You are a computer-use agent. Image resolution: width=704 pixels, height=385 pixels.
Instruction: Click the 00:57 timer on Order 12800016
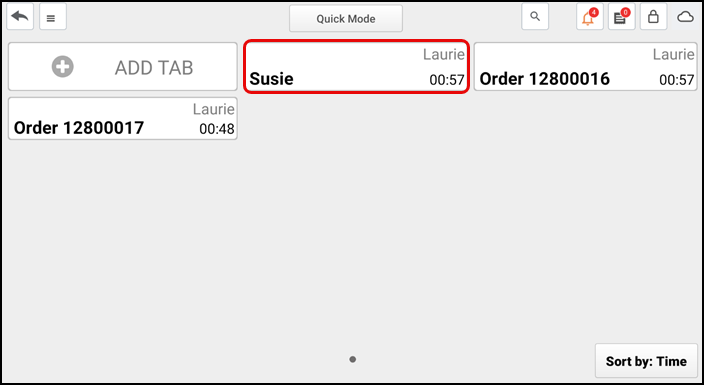coord(677,80)
